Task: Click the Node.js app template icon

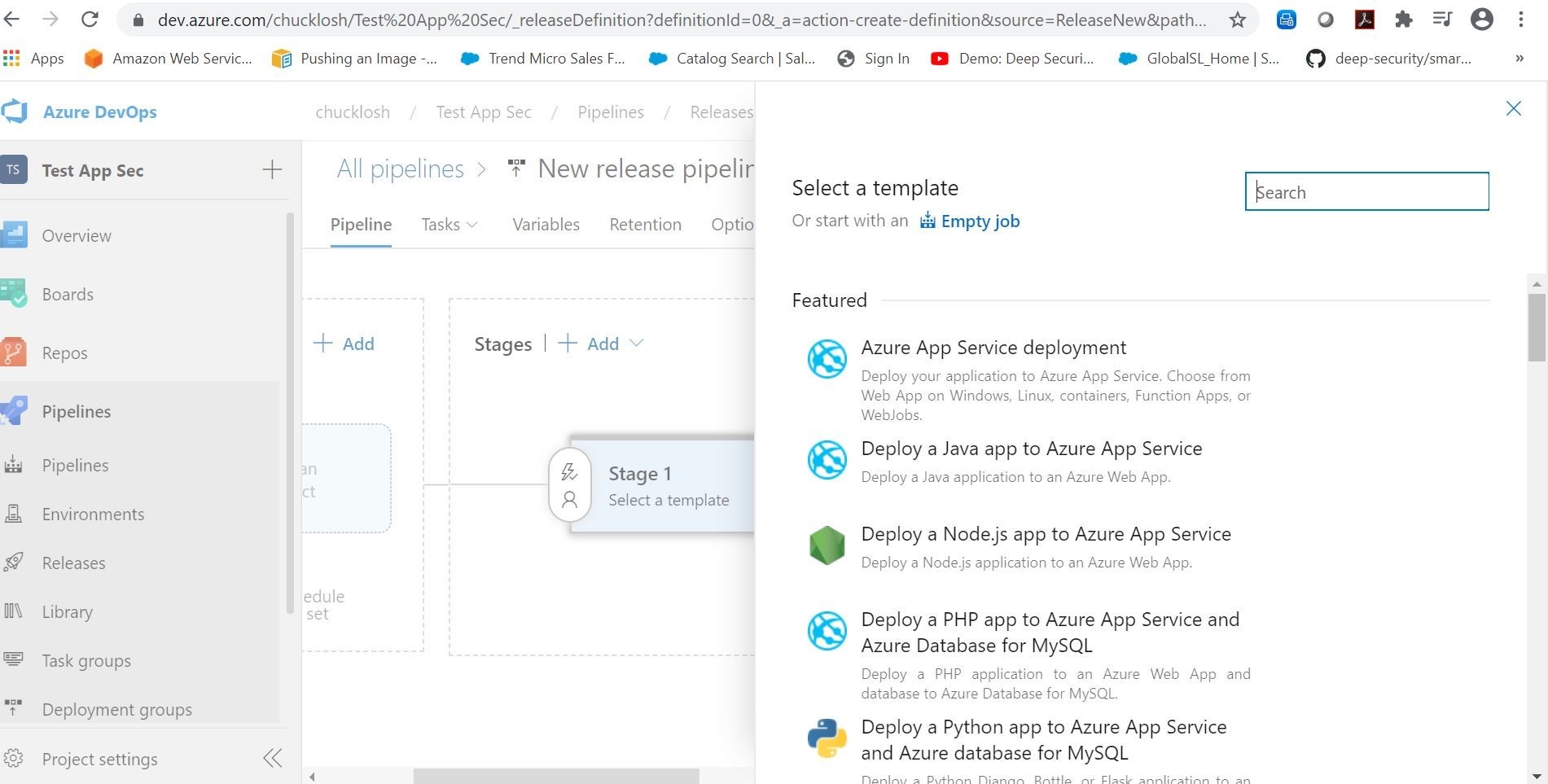Action: click(x=827, y=545)
